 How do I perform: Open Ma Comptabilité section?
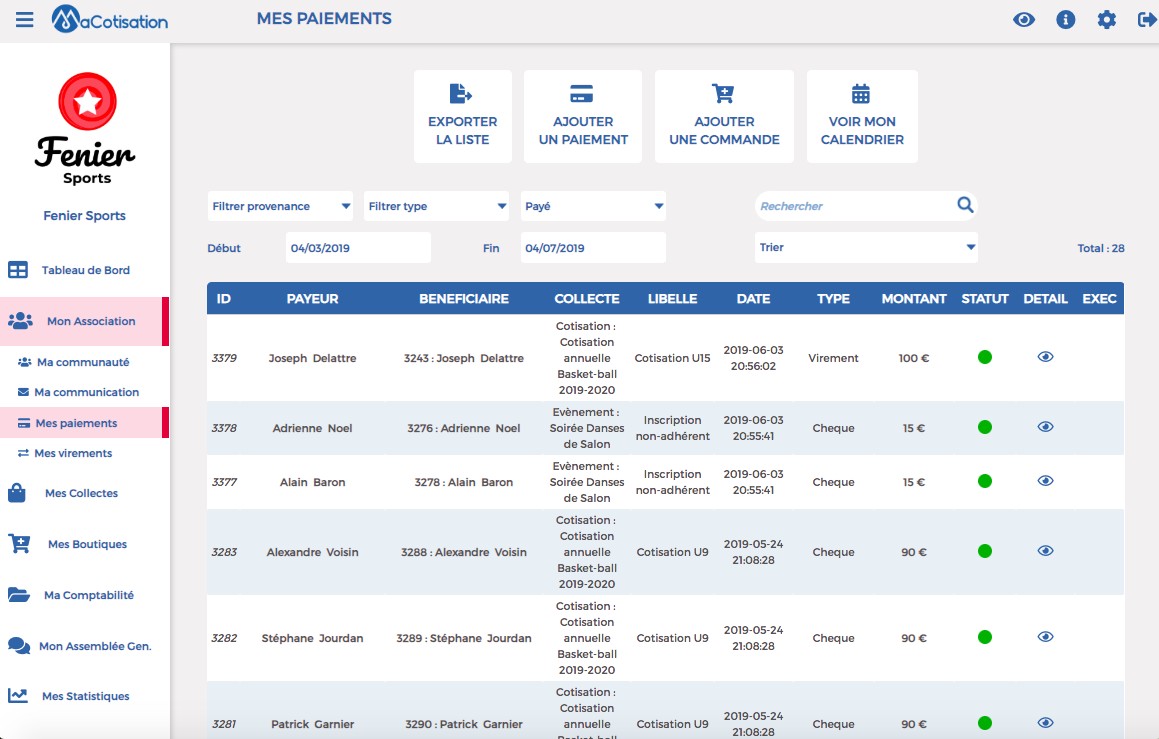(x=89, y=595)
